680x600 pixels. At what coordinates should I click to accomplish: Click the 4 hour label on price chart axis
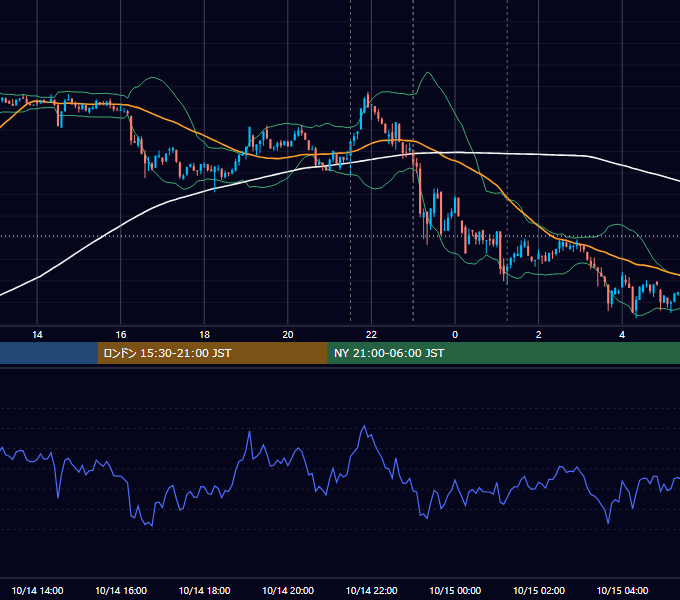coord(622,335)
